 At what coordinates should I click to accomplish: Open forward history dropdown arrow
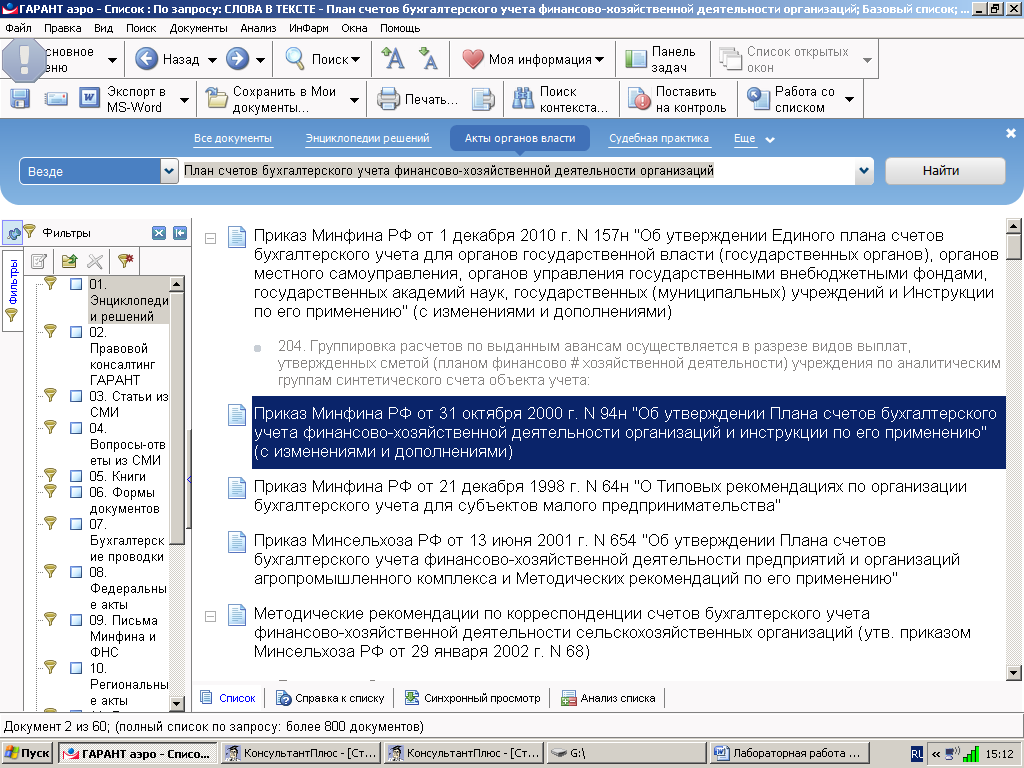click(x=260, y=59)
